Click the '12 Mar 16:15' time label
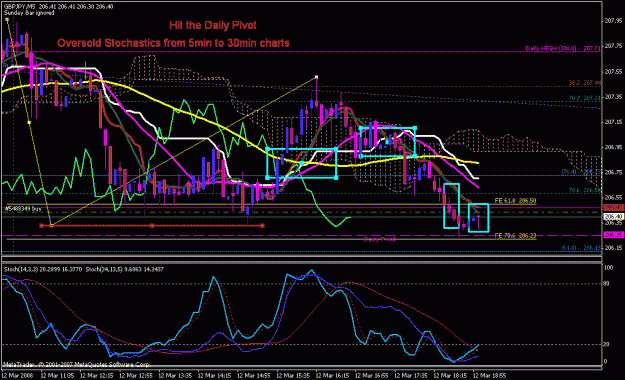The width and height of the screenshot is (625, 380). (332, 376)
